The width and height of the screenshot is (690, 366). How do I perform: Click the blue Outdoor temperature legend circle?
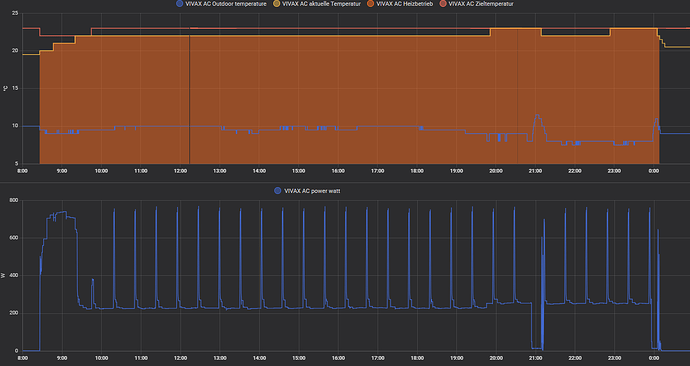pos(180,4)
